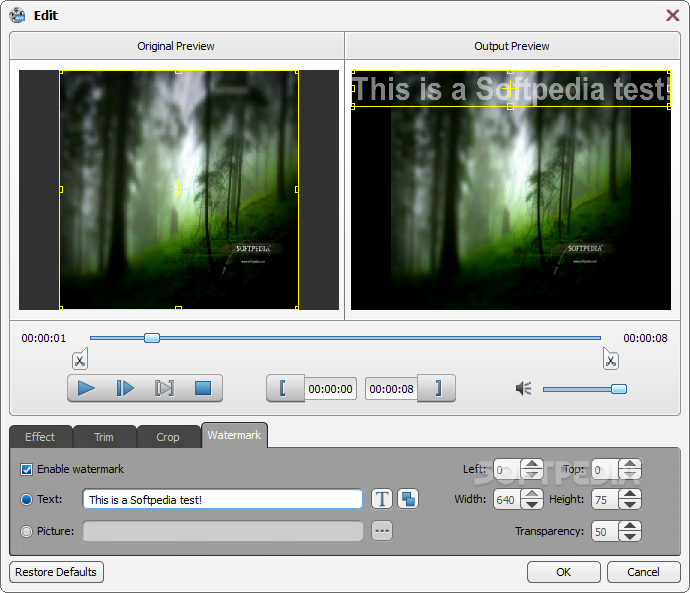
Task: Uncheck Enable watermark checkbox
Action: coord(26,469)
